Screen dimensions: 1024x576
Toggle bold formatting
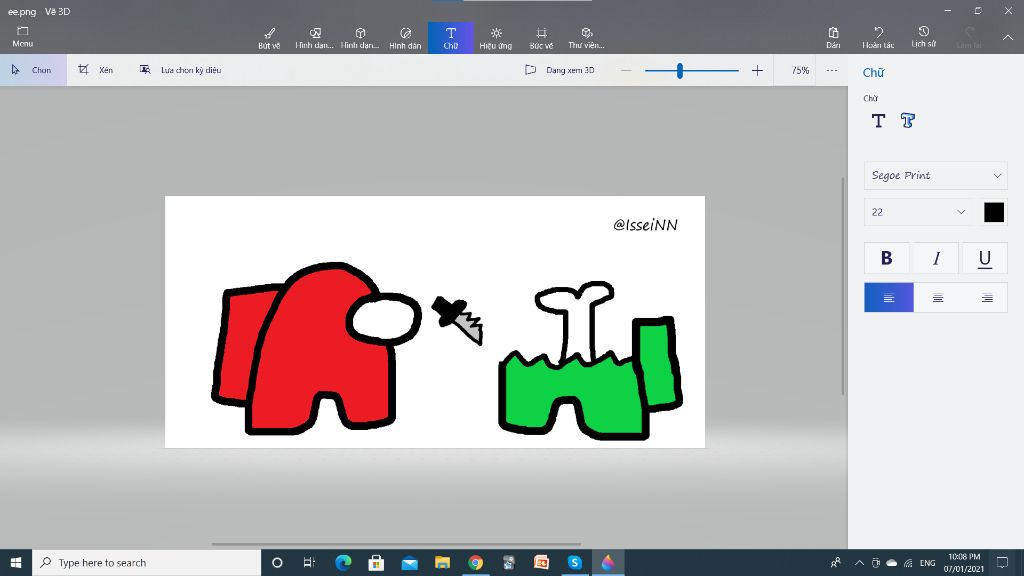pos(886,258)
